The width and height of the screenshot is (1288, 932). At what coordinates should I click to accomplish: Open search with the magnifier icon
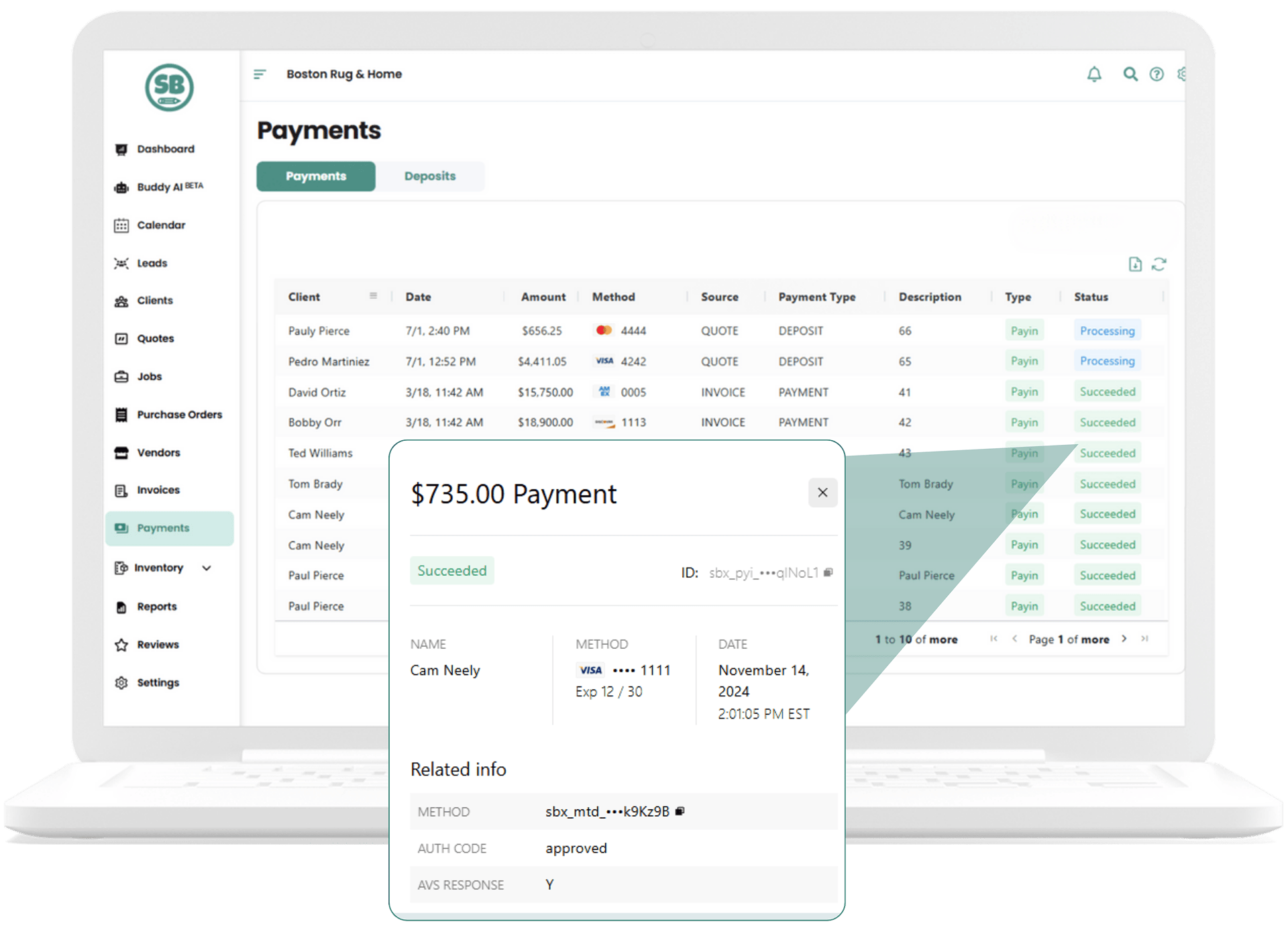click(x=1130, y=74)
